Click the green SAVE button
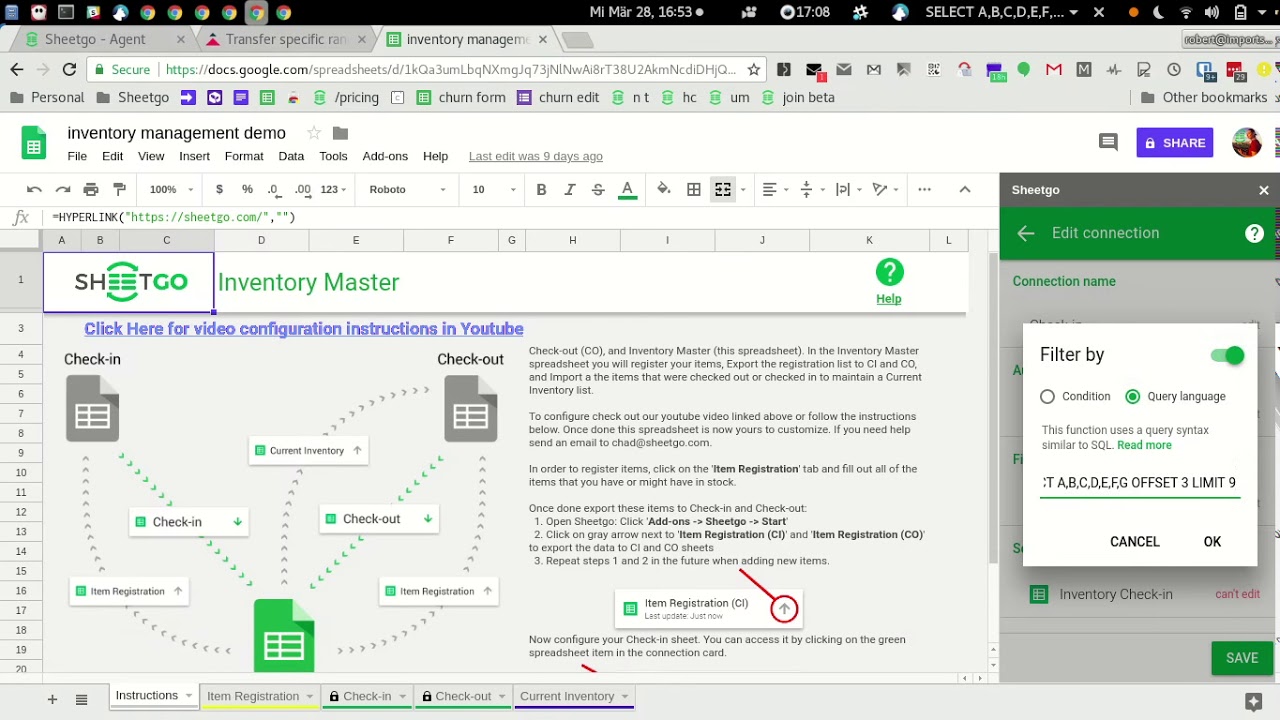Image resolution: width=1280 pixels, height=720 pixels. point(1242,658)
